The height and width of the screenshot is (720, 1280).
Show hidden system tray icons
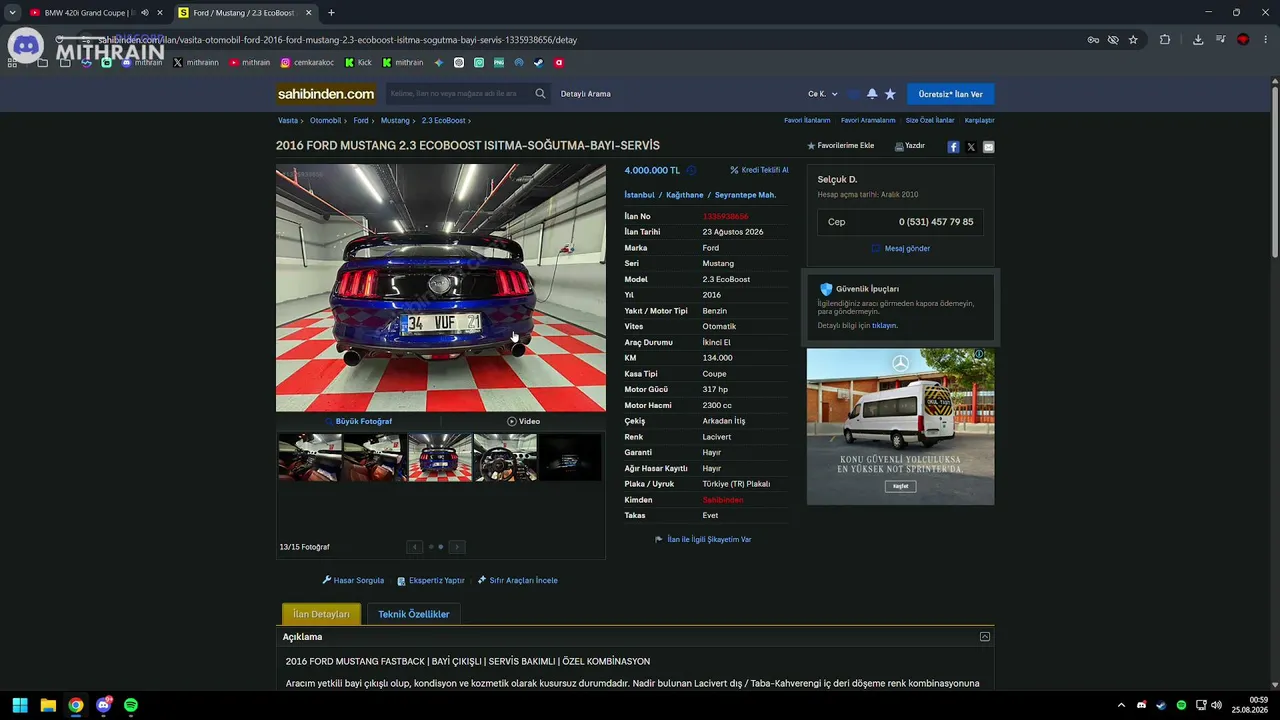pos(1121,705)
